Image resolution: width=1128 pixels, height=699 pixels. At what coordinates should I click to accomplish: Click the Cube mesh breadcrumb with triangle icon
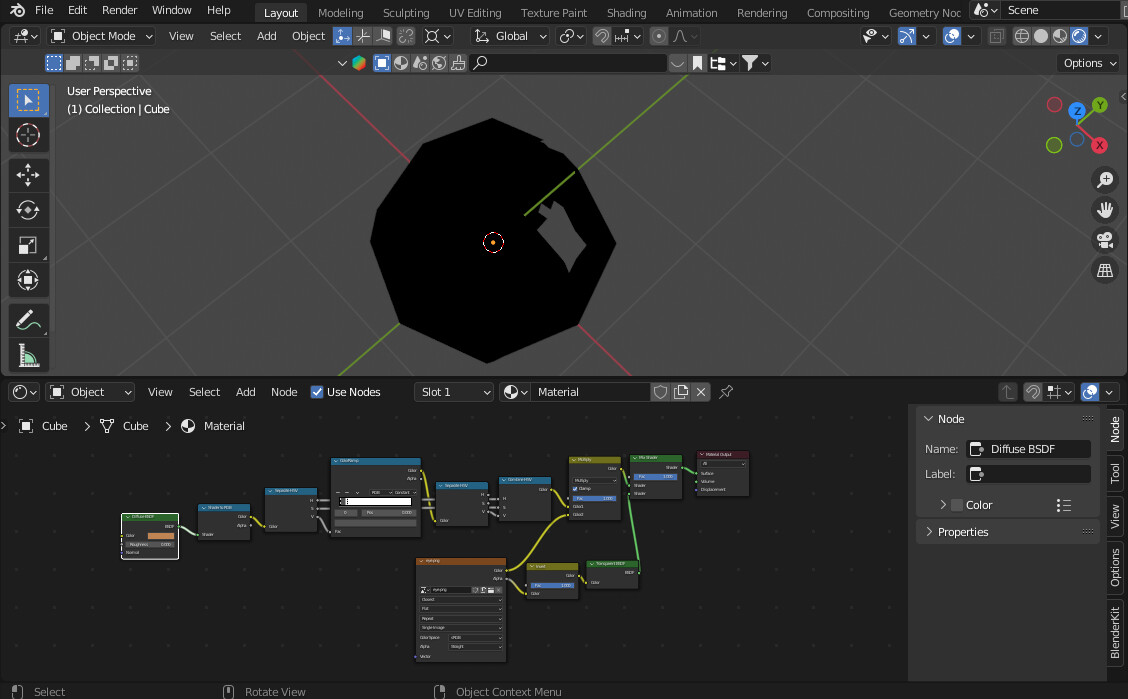coord(124,426)
